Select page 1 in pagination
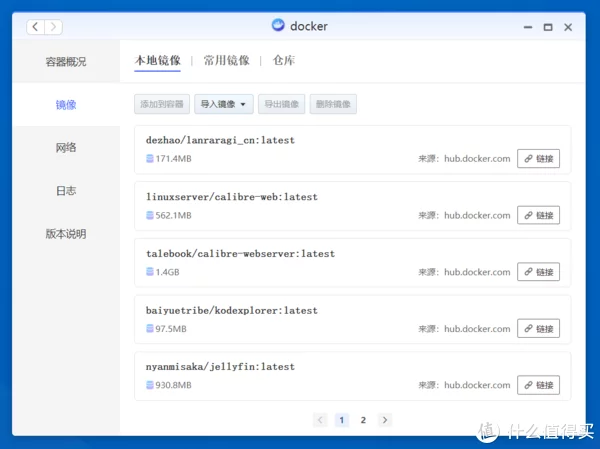The height and width of the screenshot is (449, 600). [x=342, y=420]
